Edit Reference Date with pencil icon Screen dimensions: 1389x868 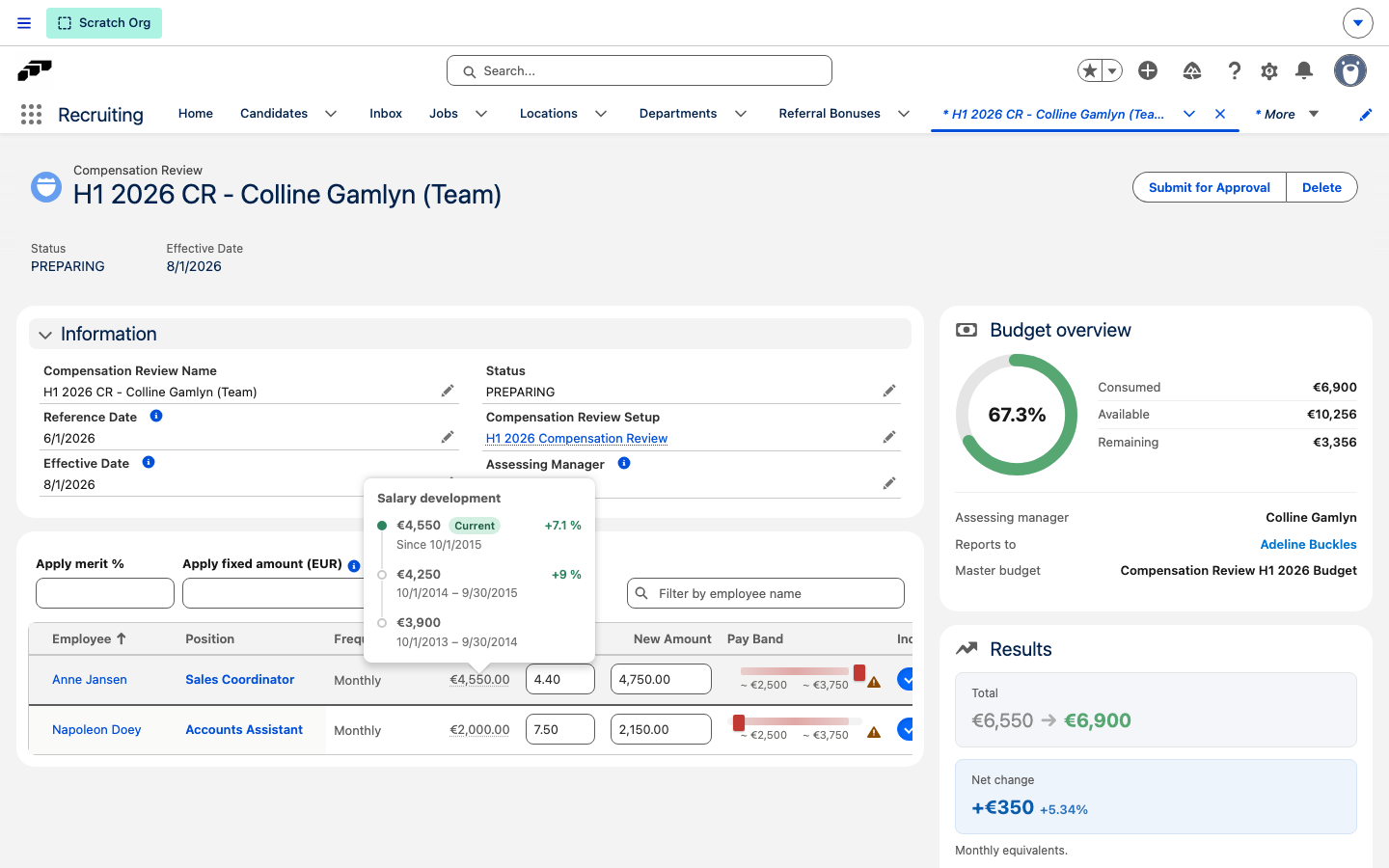tap(448, 437)
